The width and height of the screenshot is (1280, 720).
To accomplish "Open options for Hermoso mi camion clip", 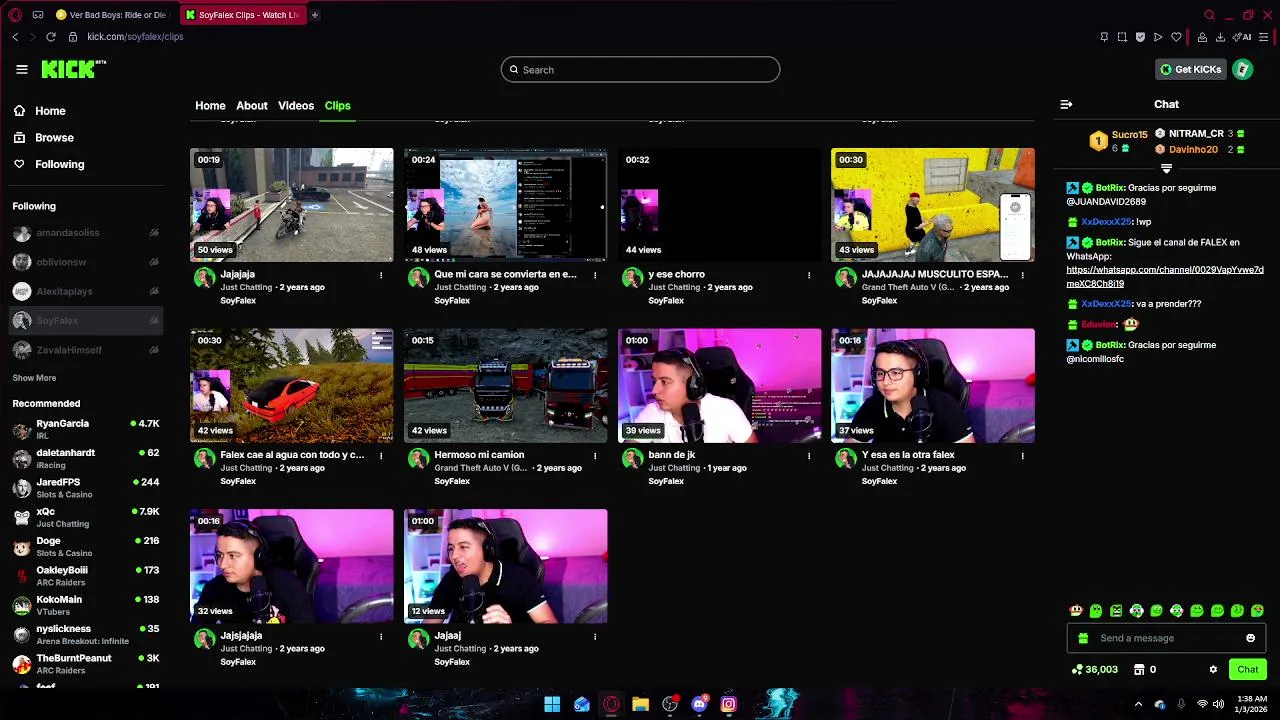I will [595, 455].
